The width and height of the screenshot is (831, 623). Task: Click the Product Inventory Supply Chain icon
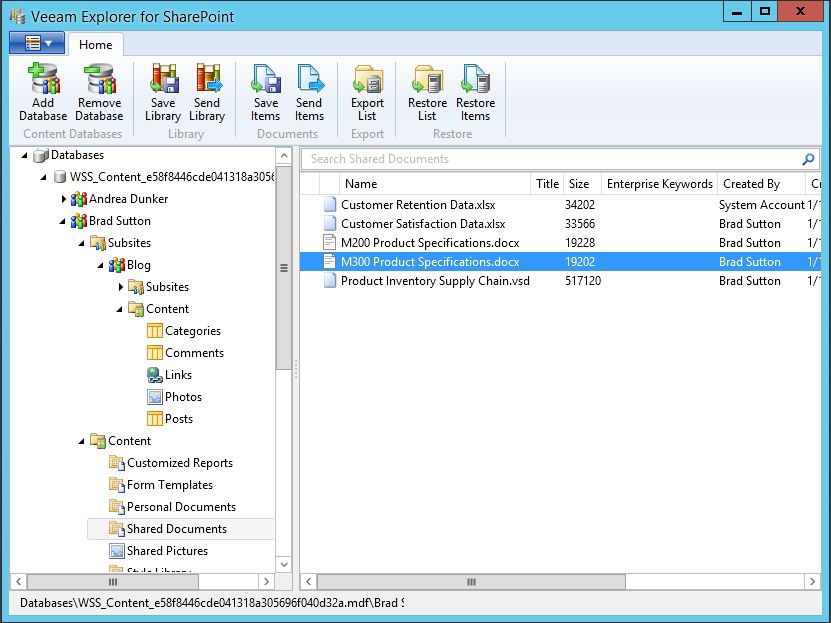click(x=330, y=281)
